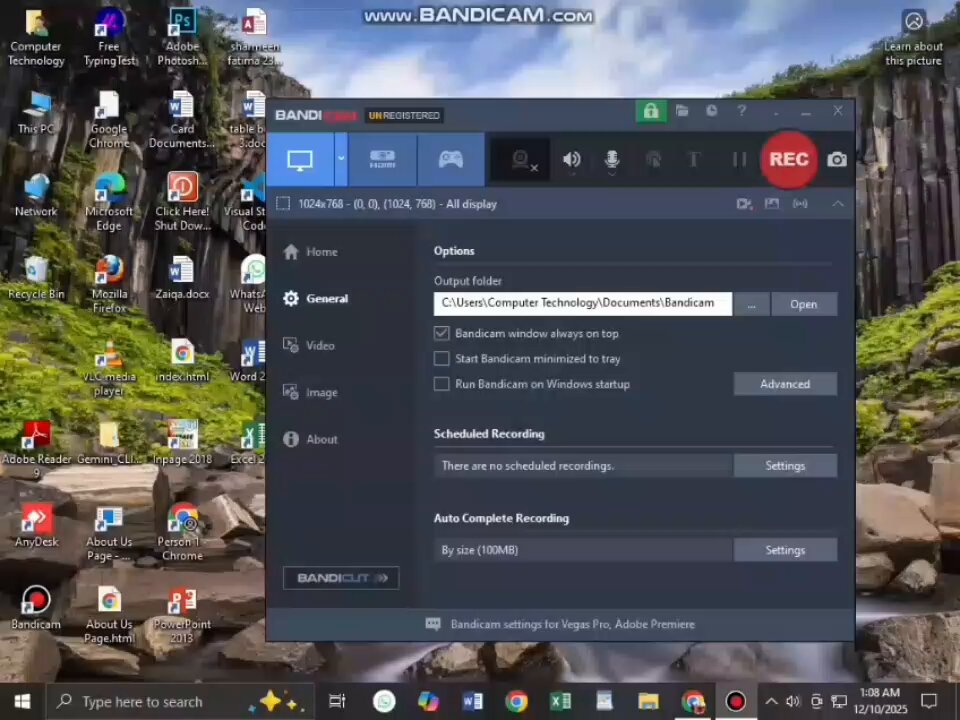Click the BANDICUT promo button

tap(341, 578)
